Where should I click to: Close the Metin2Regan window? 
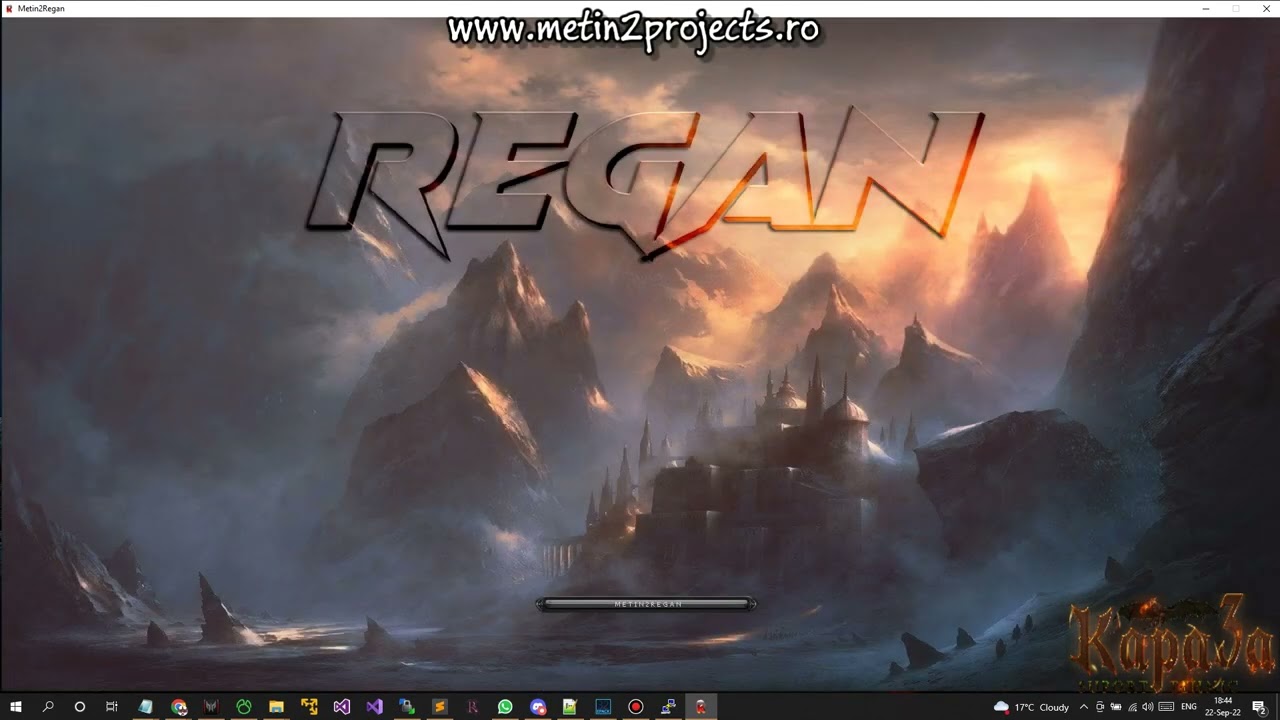click(1264, 8)
